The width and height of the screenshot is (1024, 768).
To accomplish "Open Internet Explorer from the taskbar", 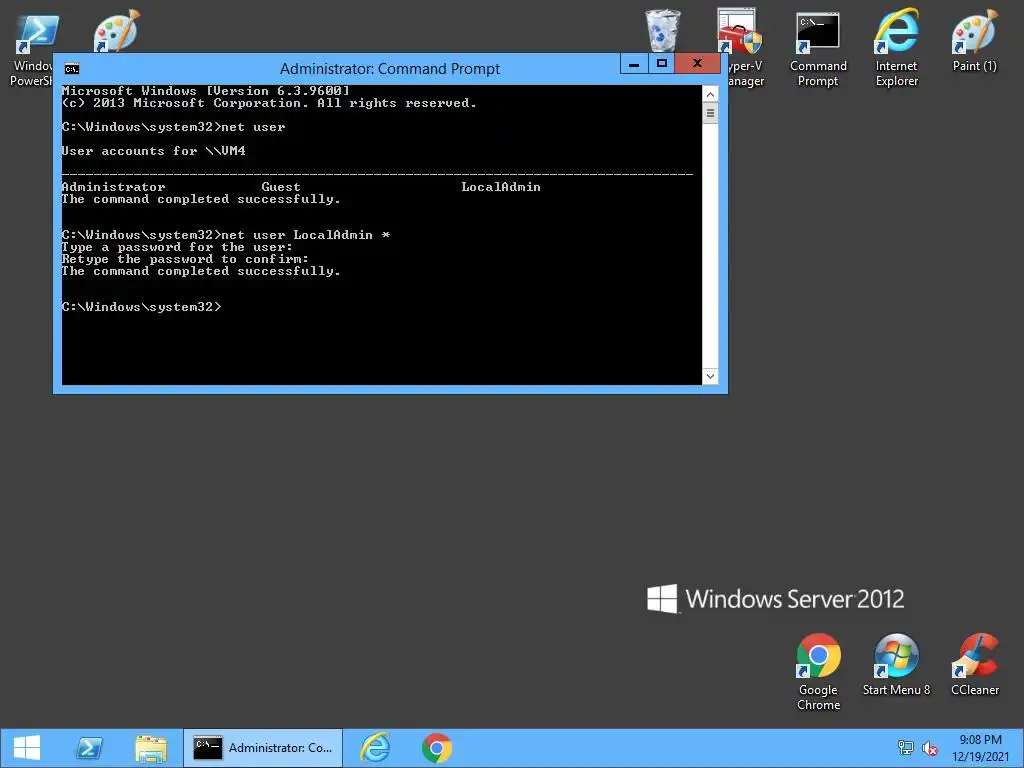I will click(x=375, y=748).
